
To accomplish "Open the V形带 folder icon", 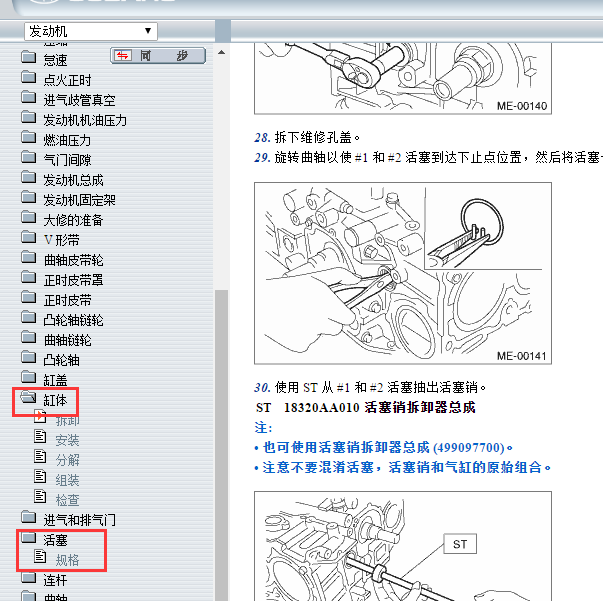I will click(28, 237).
